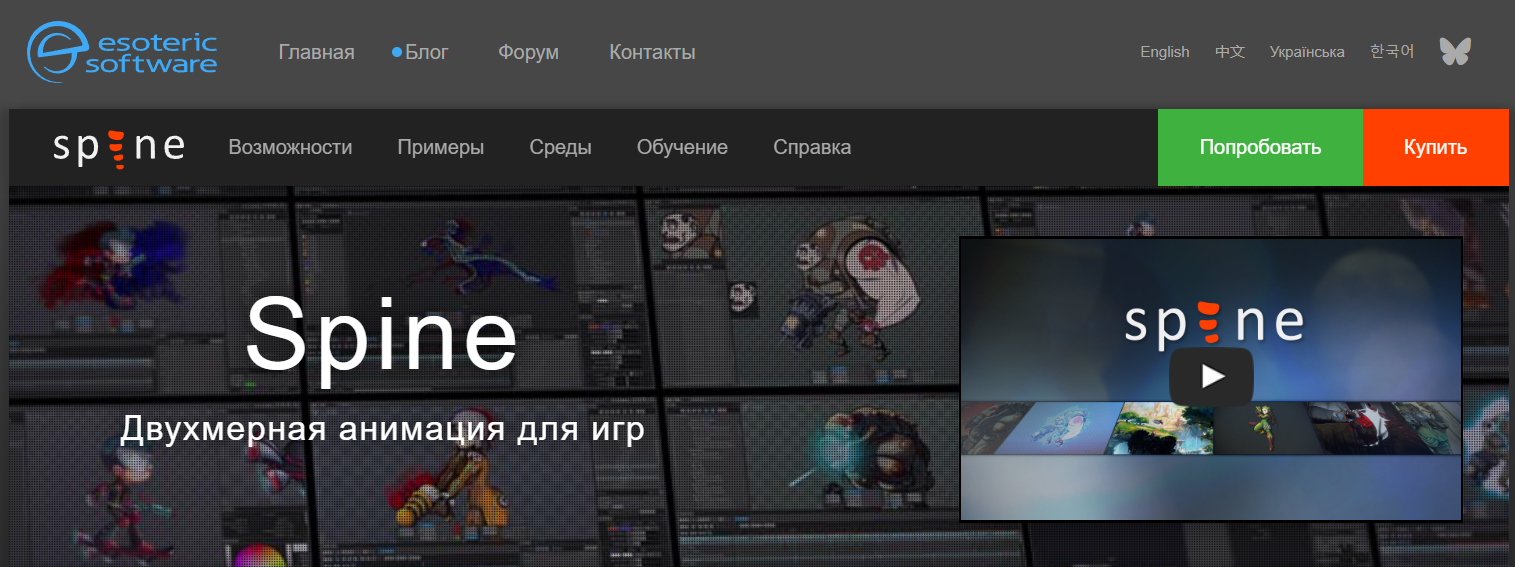Switch language to 한국어
Screen dimensions: 1515x567
[x=1392, y=52]
